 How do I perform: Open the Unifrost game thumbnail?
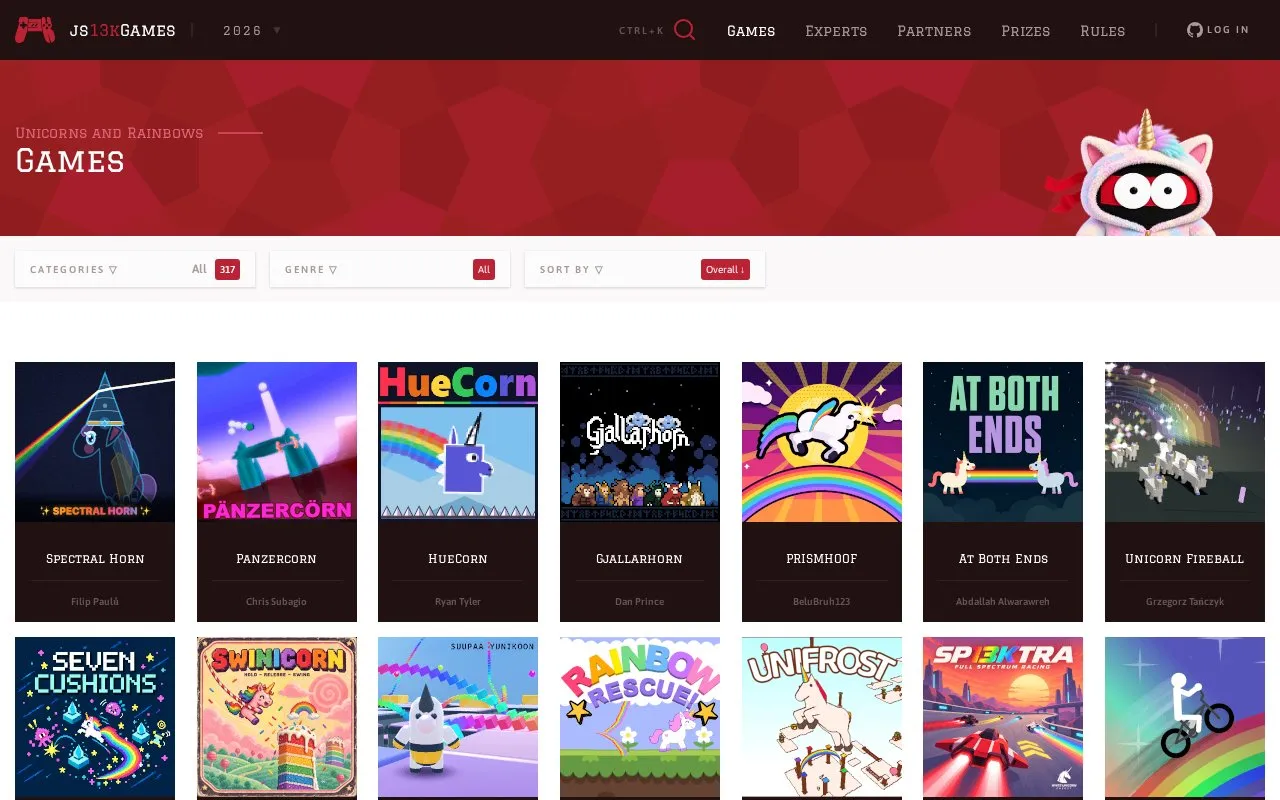coord(822,717)
